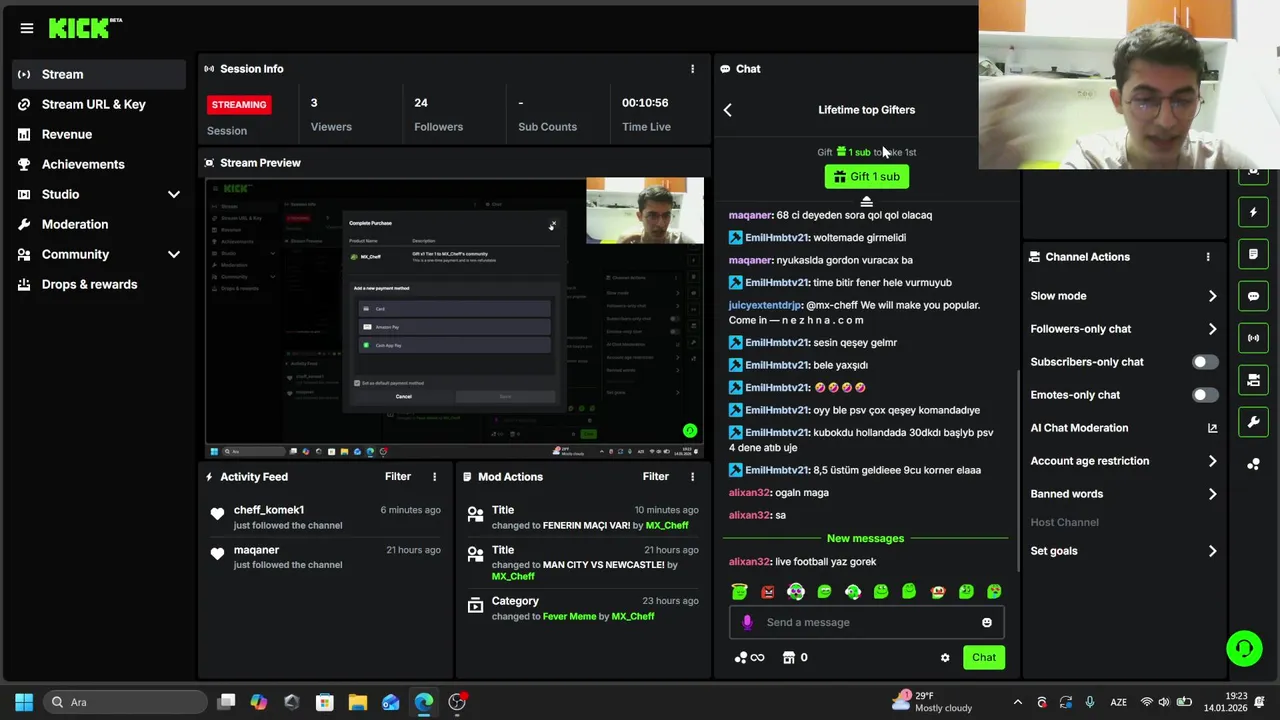Click the camera sidebar icon
The image size is (1280, 720).
[1253, 380]
